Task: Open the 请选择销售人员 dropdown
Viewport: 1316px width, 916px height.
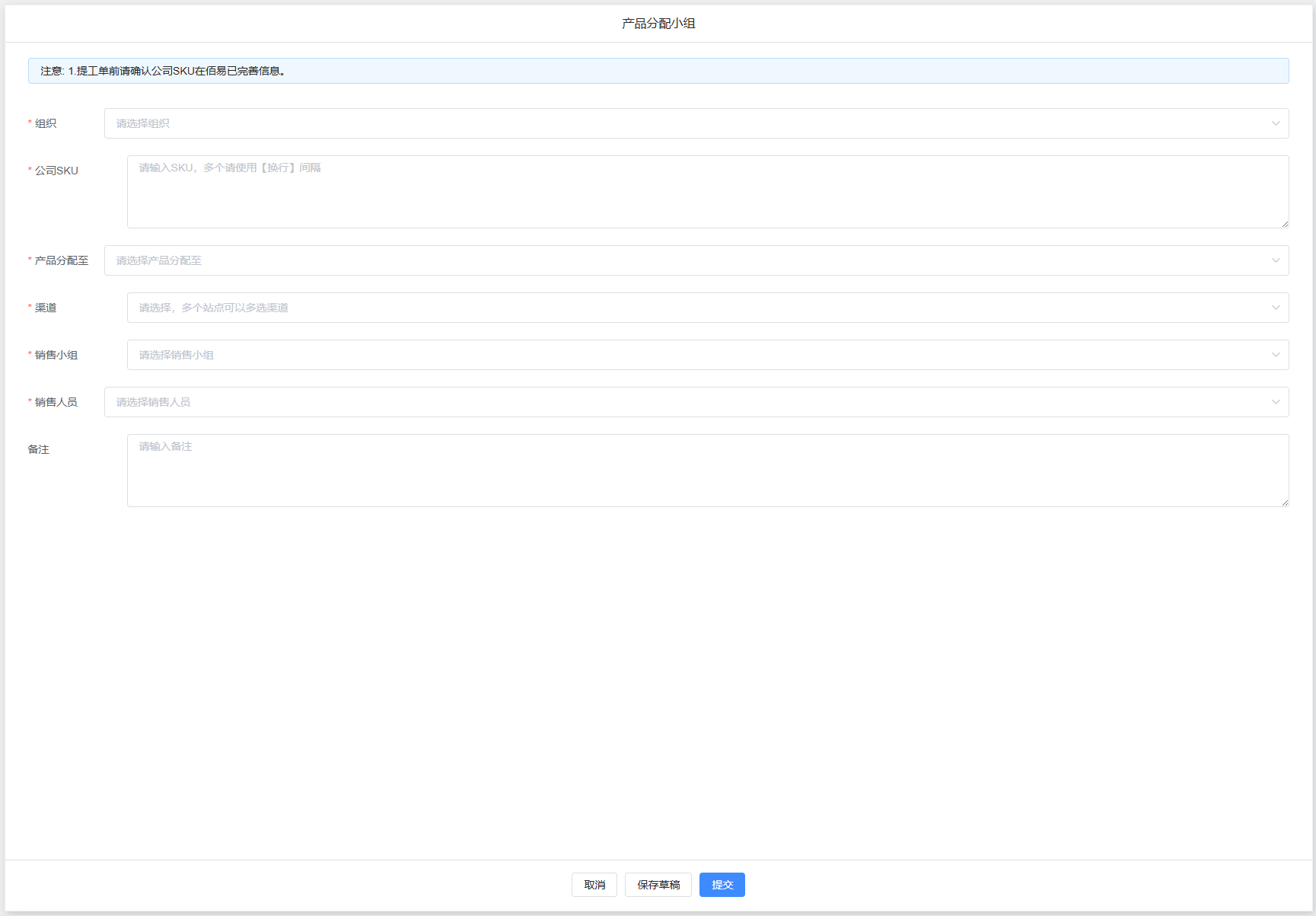Action: pos(685,402)
